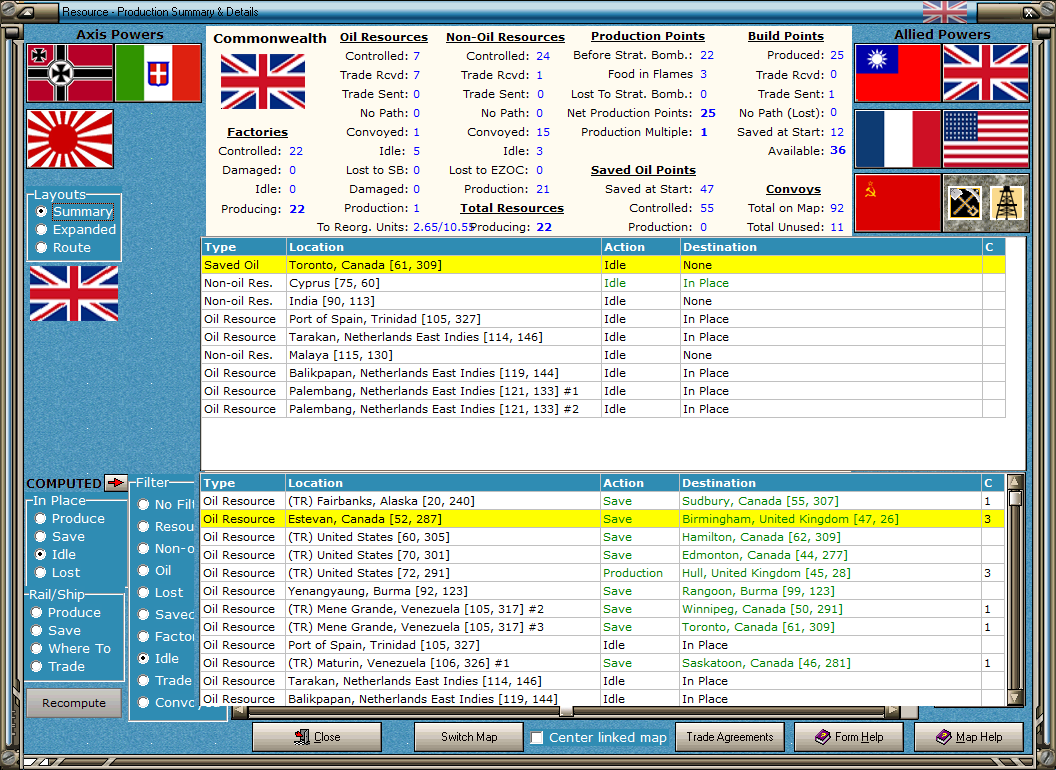1056x770 pixels.
Task: Sort lower table by Destination header
Action: [830, 483]
